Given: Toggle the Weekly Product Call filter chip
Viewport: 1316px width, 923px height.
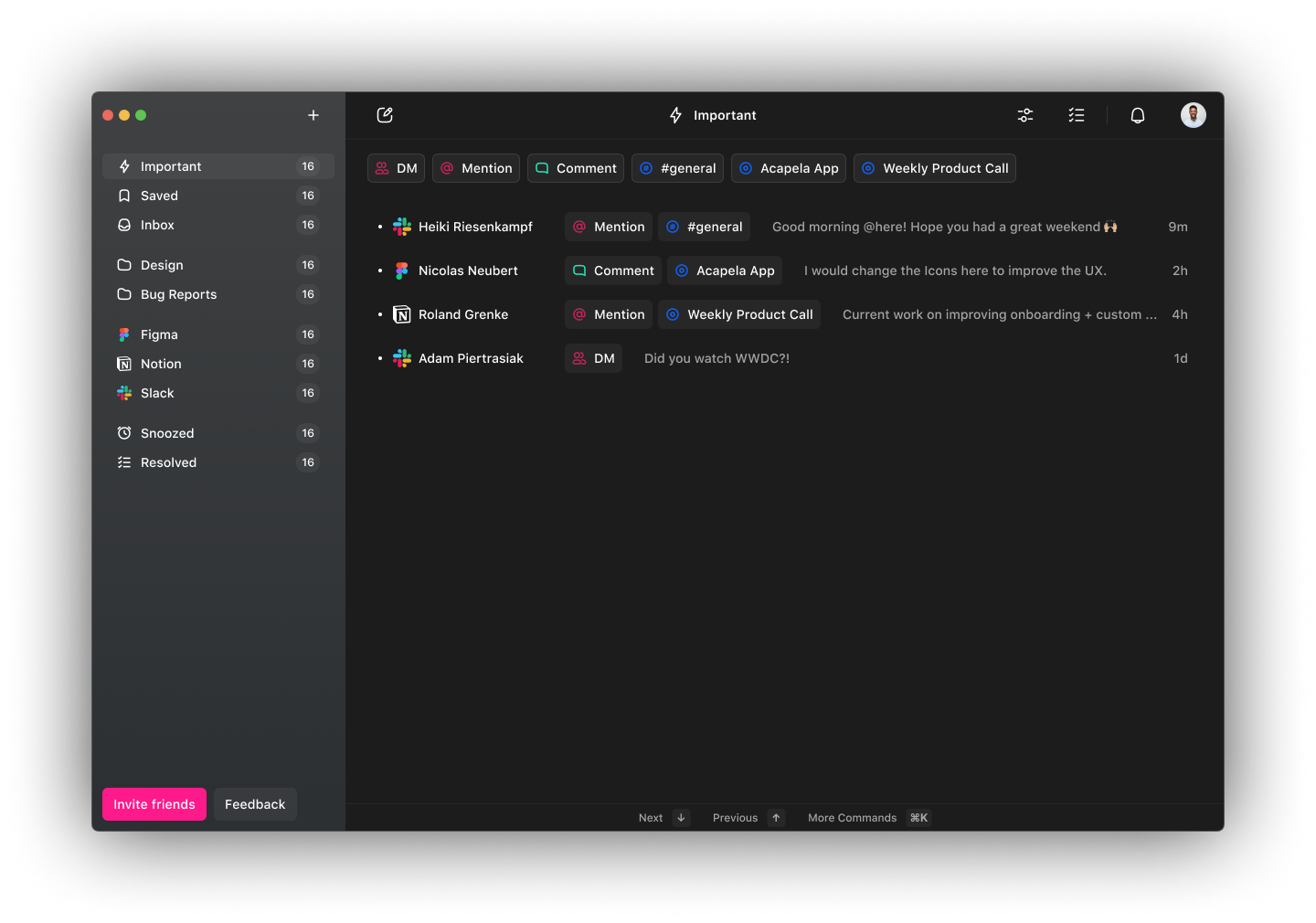Looking at the screenshot, I should (x=935, y=168).
